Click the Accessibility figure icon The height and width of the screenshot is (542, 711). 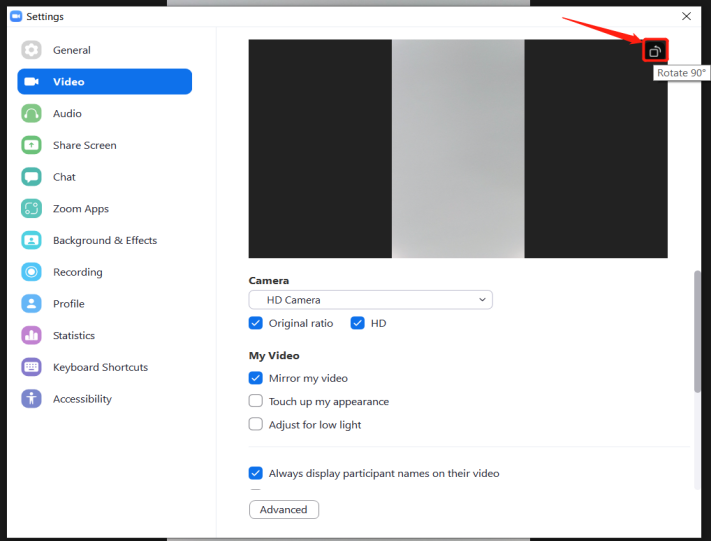click(31, 399)
